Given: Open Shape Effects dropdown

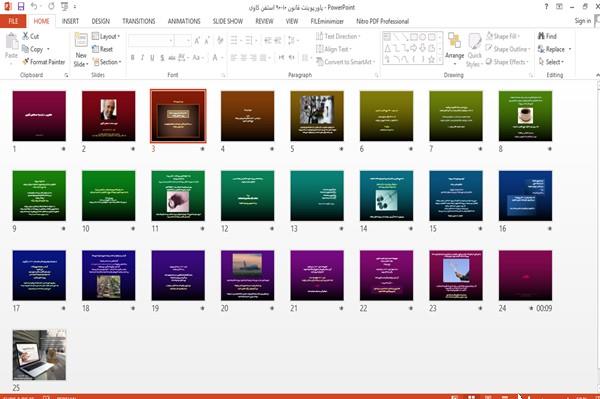Looking at the screenshot, I should (507, 62).
